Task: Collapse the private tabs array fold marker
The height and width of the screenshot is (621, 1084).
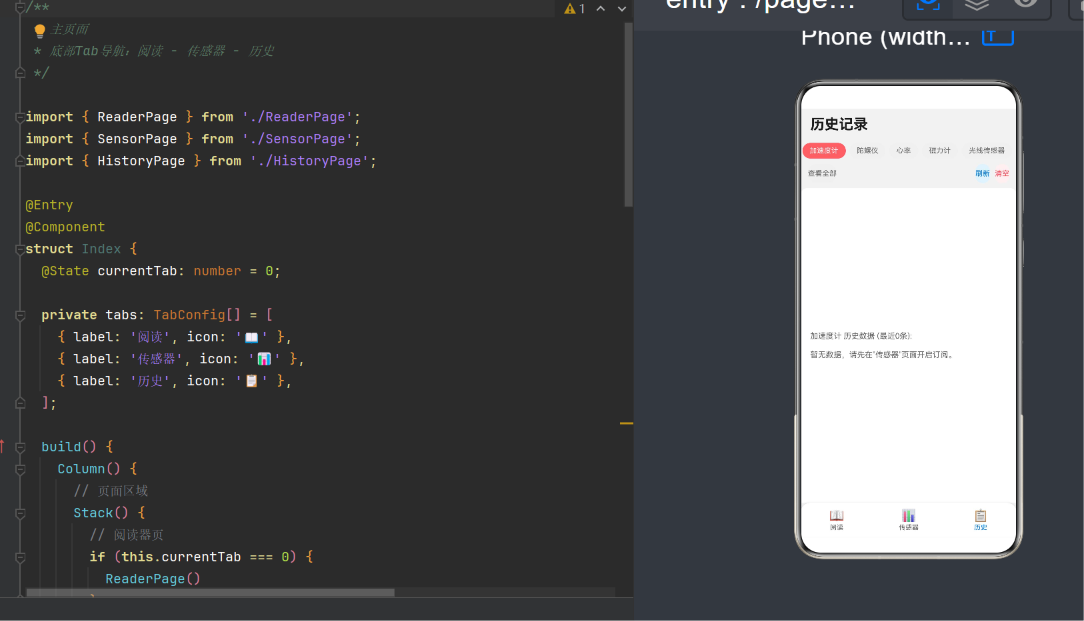Action: click(x=20, y=315)
